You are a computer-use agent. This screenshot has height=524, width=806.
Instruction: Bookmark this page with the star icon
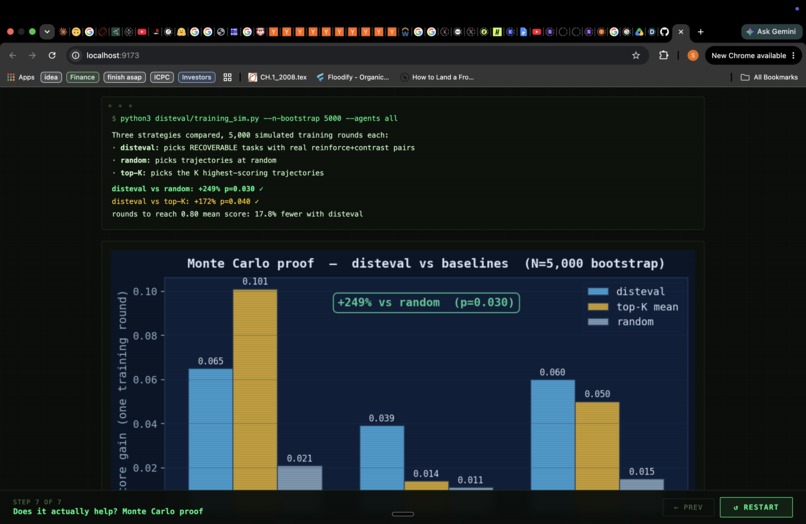[x=636, y=56]
